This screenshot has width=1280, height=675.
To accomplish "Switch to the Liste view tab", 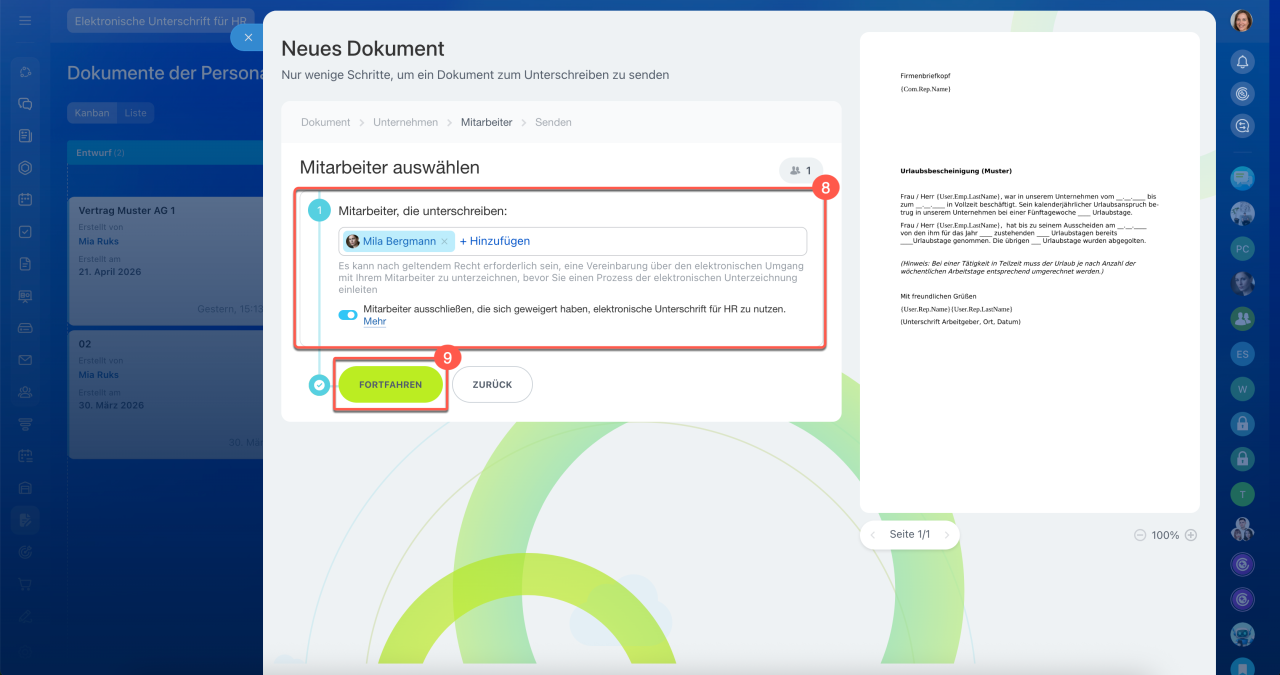I will [135, 113].
